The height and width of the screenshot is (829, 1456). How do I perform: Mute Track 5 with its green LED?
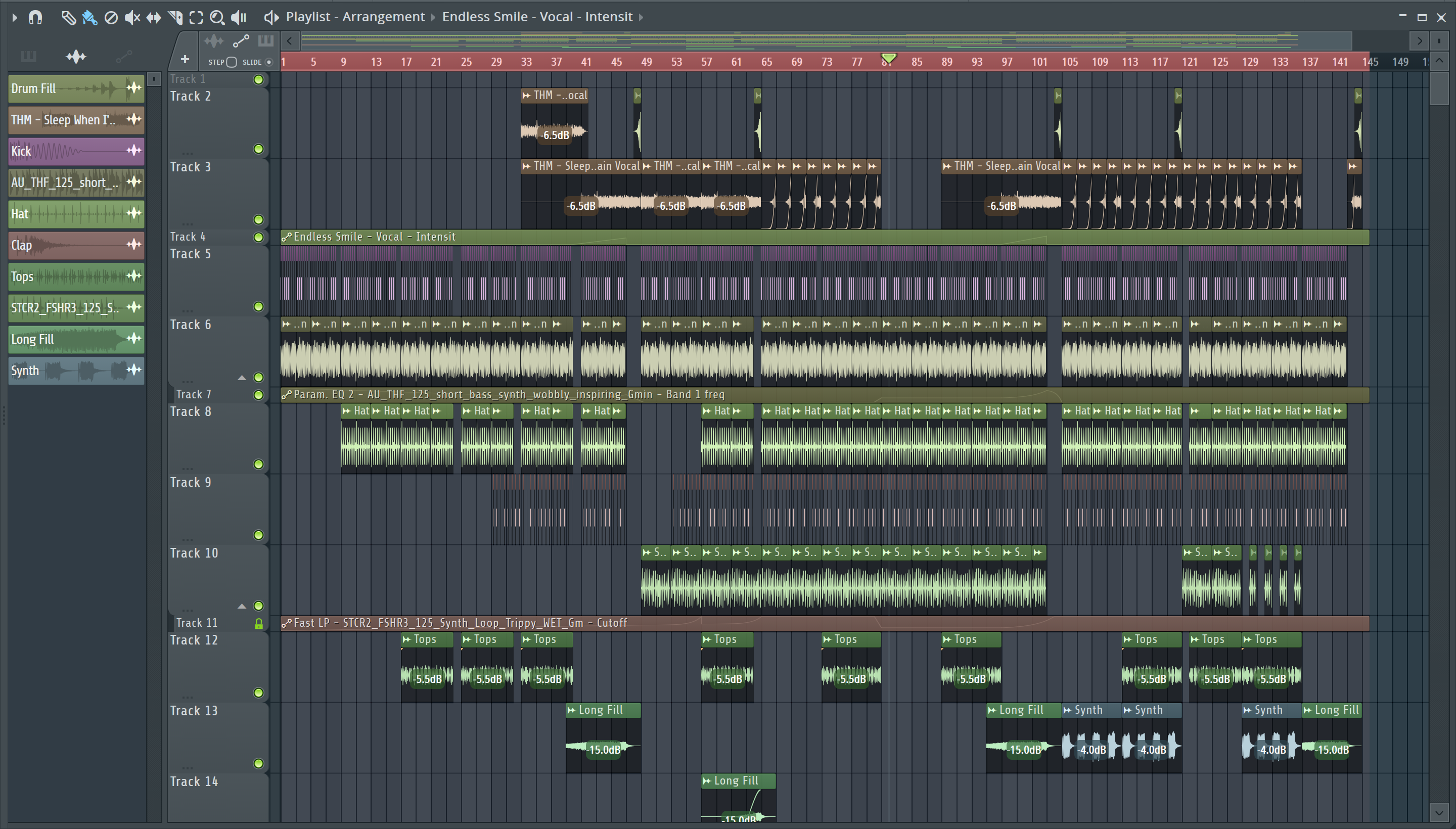[x=258, y=307]
